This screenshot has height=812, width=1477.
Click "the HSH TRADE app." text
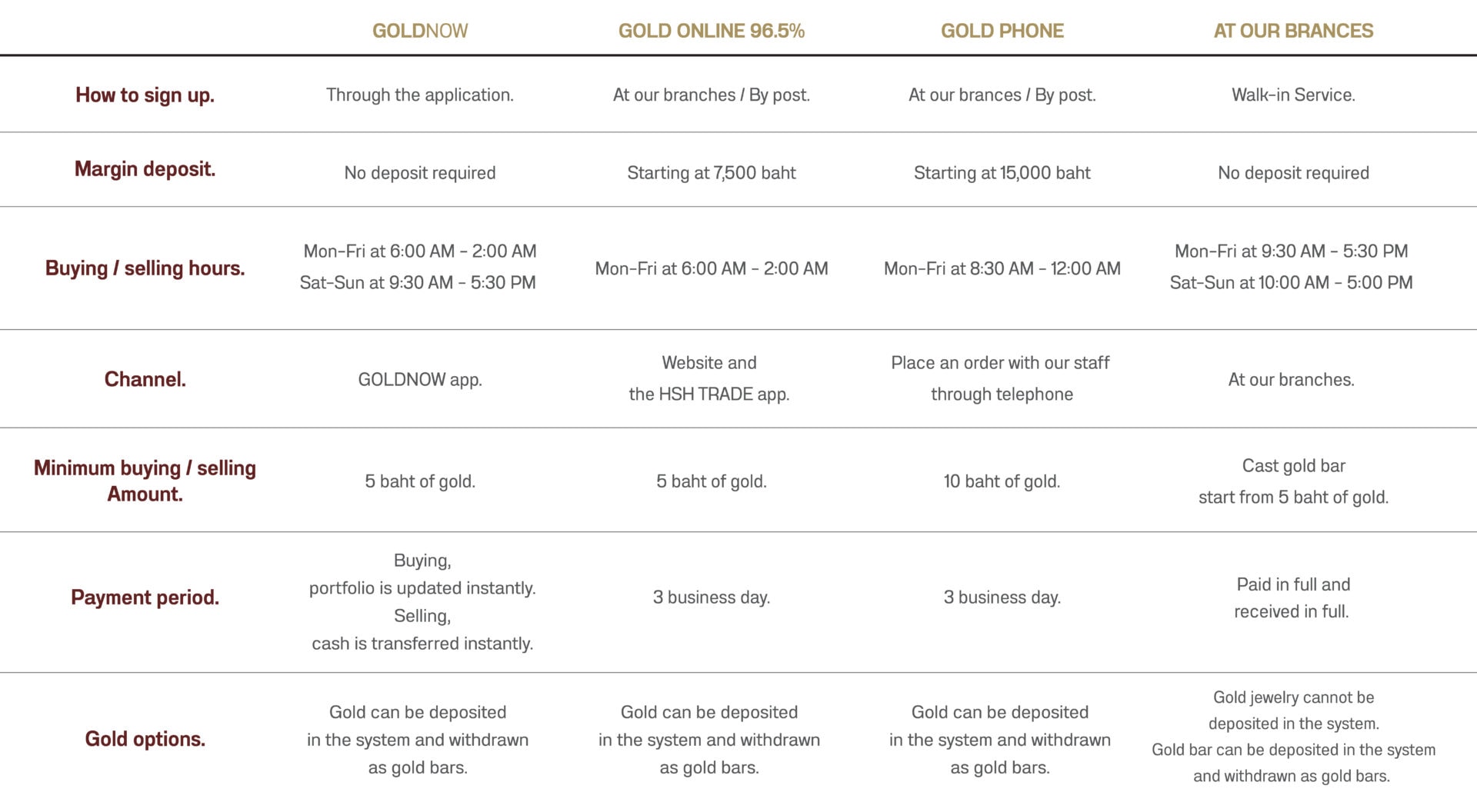click(x=709, y=394)
